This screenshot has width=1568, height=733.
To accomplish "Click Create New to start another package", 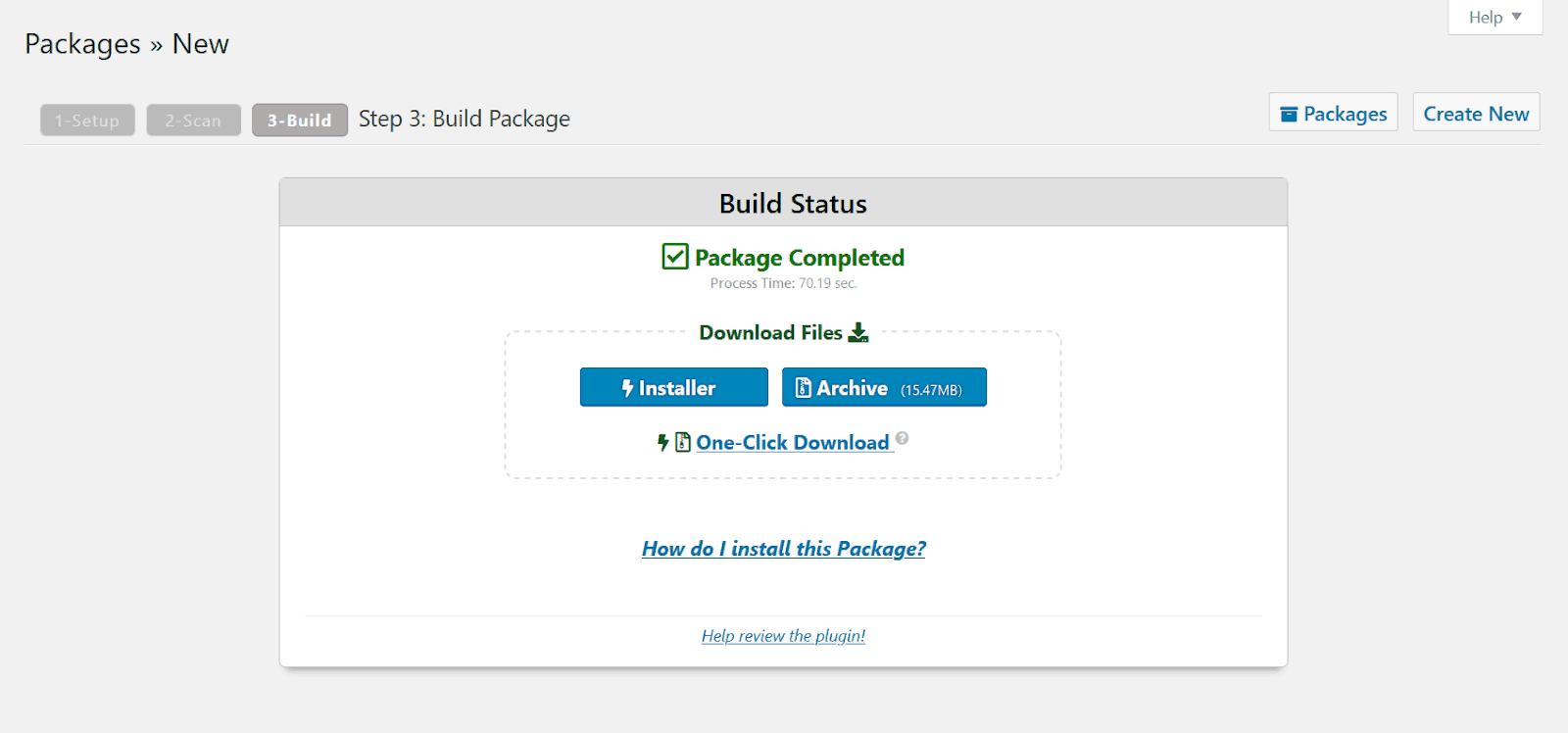I will 1475,112.
